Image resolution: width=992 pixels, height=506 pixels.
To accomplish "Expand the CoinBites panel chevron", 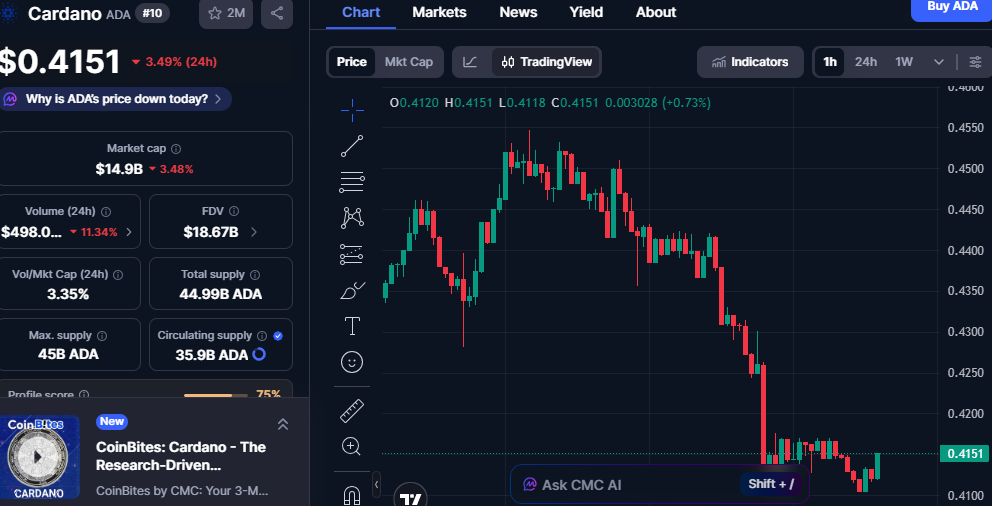I will [x=283, y=425].
